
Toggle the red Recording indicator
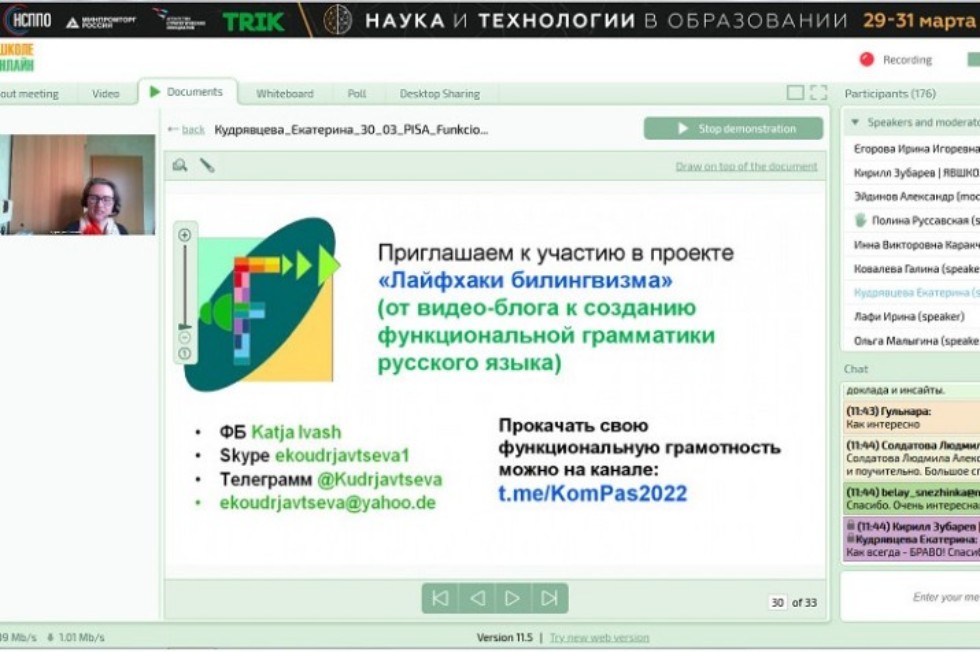(866, 60)
